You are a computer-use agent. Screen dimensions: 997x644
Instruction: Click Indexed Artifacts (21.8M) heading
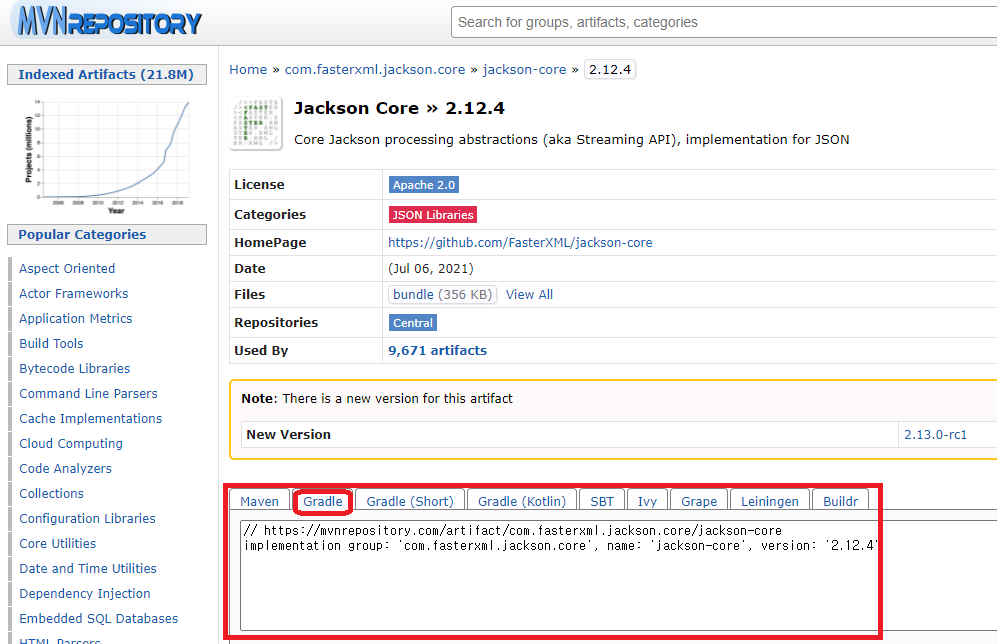point(106,74)
